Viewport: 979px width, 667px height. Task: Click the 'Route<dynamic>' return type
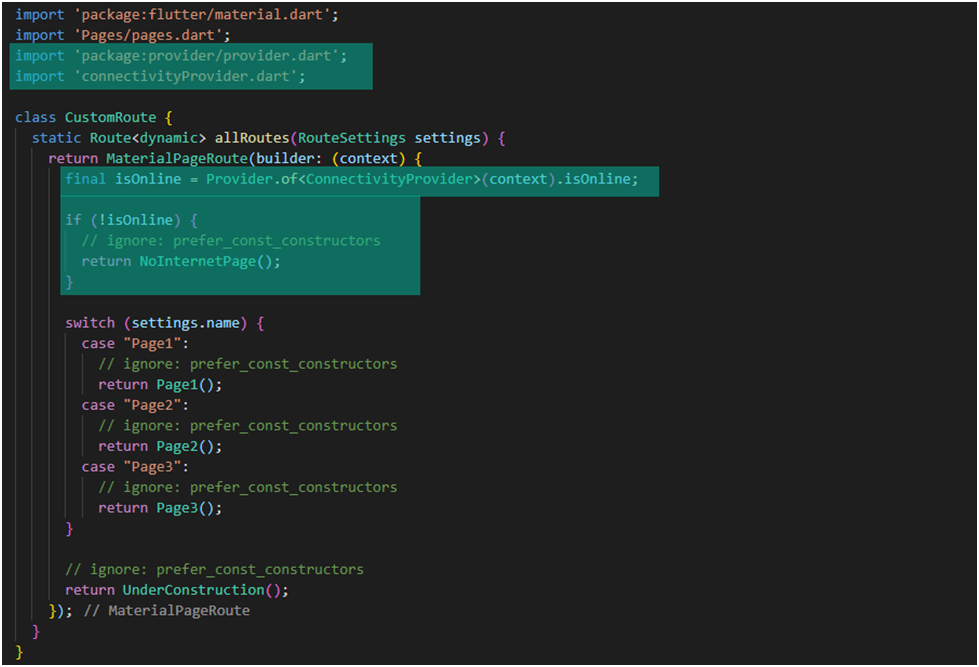point(148,138)
